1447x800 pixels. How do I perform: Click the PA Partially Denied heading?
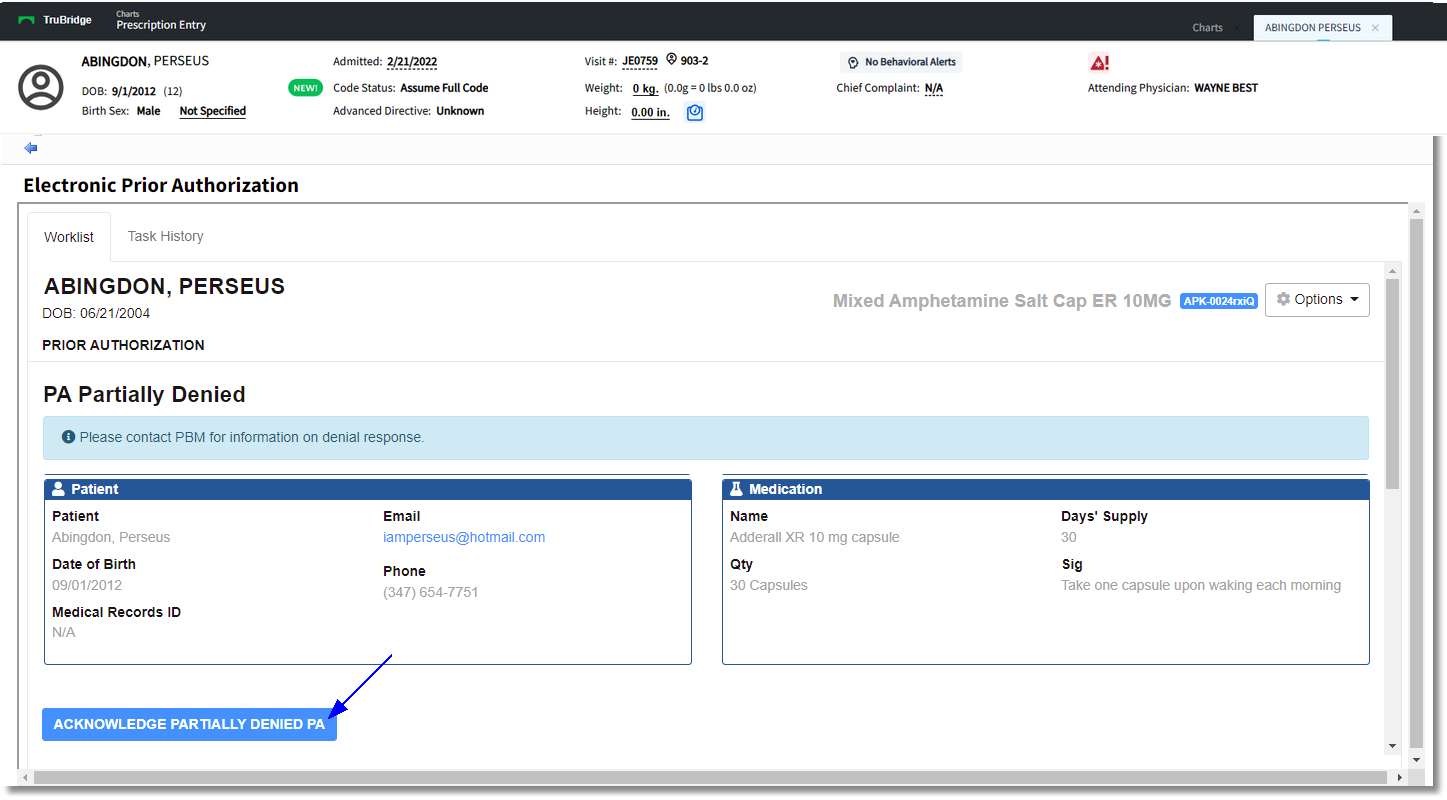145,395
